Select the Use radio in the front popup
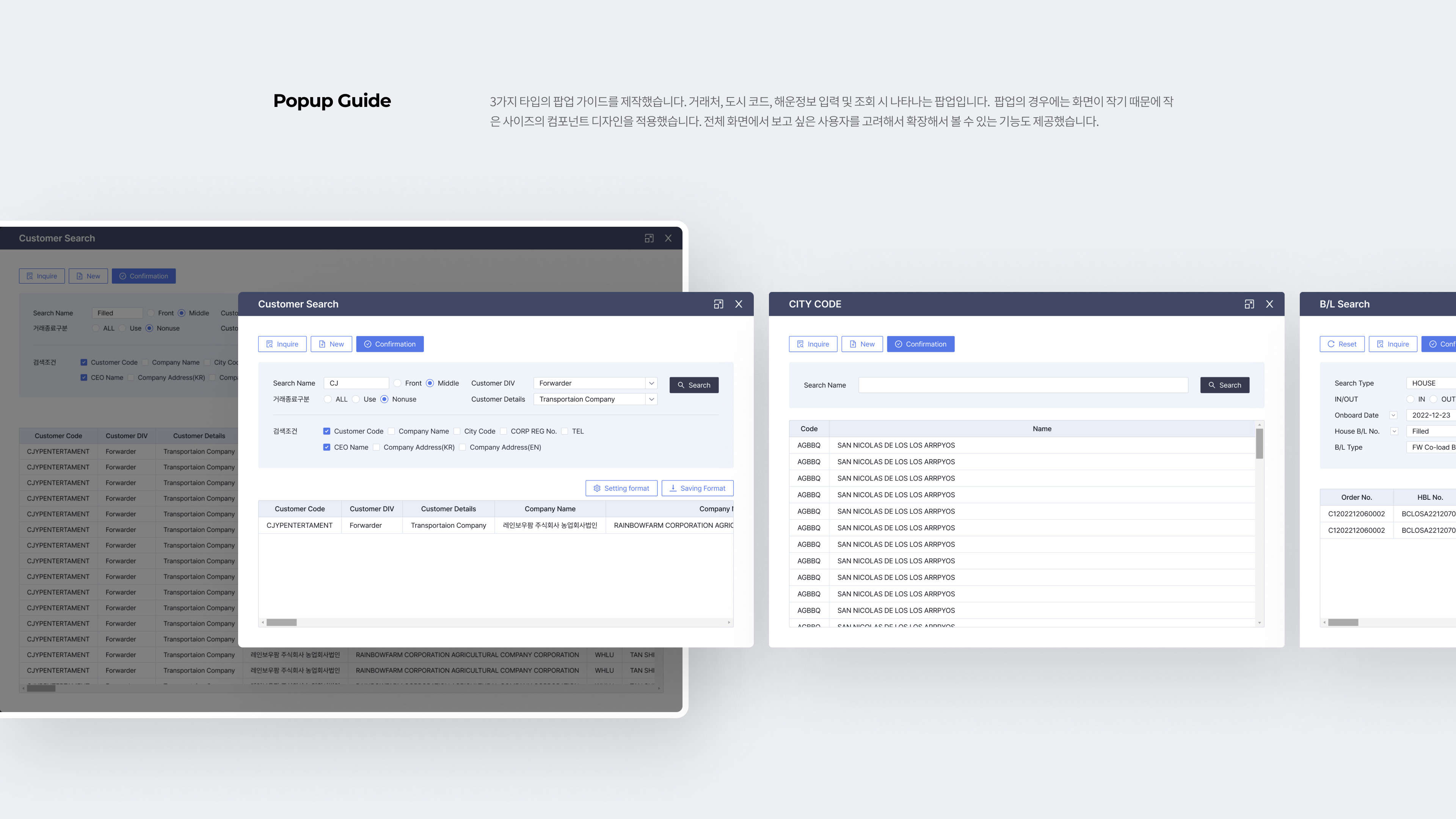The image size is (1456, 819). tap(356, 399)
